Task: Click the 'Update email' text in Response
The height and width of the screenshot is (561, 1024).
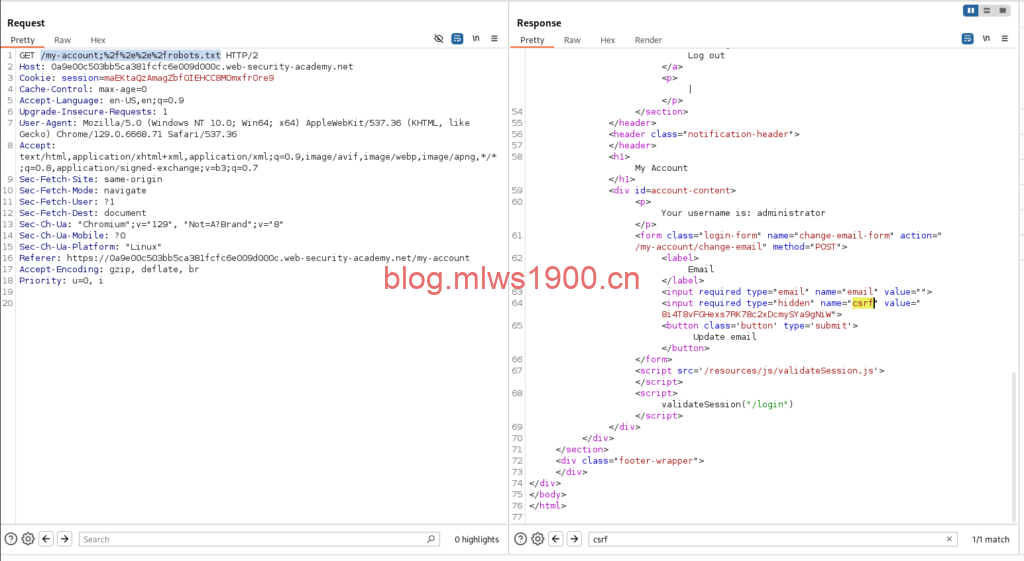Action: pyautogui.click(x=724, y=337)
